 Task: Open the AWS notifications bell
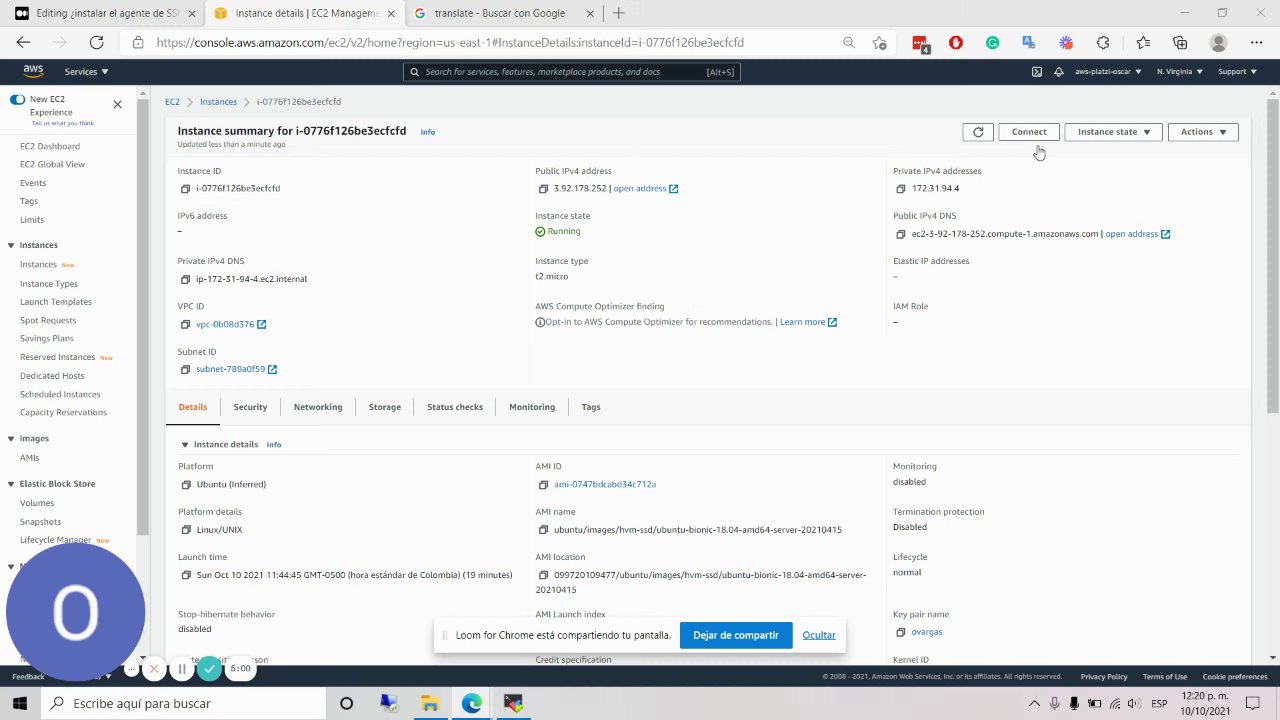click(1059, 72)
